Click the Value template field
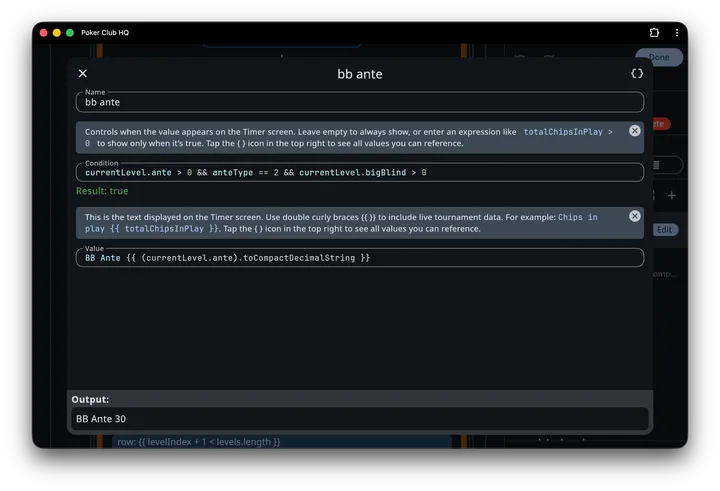Image resolution: width=720 pixels, height=491 pixels. (x=360, y=258)
